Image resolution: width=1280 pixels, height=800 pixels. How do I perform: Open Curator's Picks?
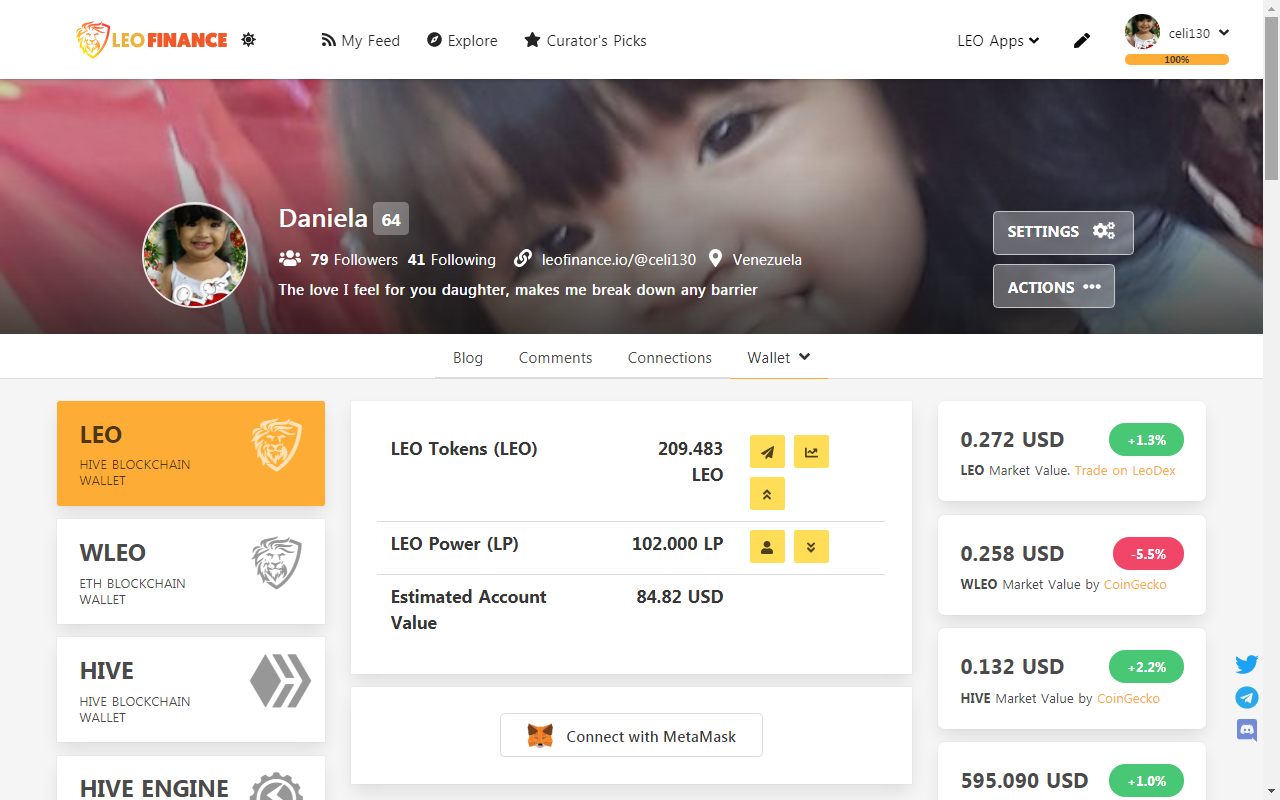click(585, 40)
